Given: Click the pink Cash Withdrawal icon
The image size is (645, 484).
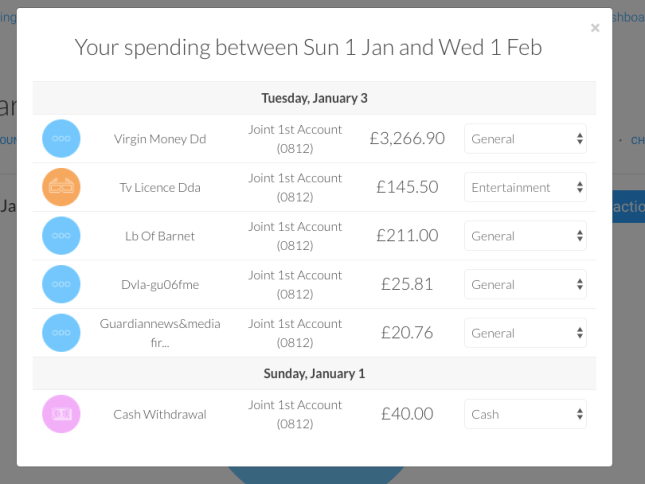Looking at the screenshot, I should pyautogui.click(x=61, y=414).
